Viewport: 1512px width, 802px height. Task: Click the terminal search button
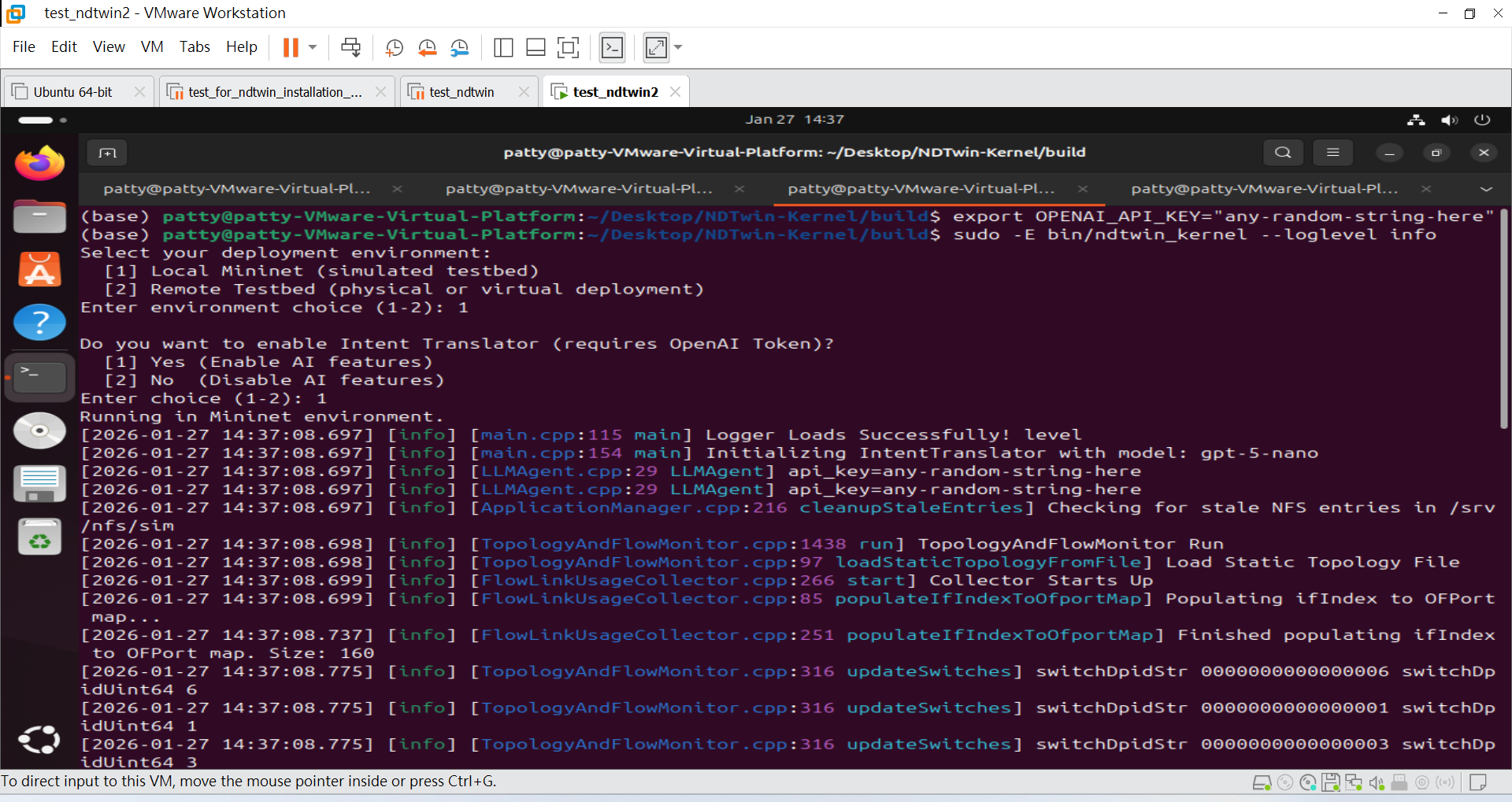1283,153
